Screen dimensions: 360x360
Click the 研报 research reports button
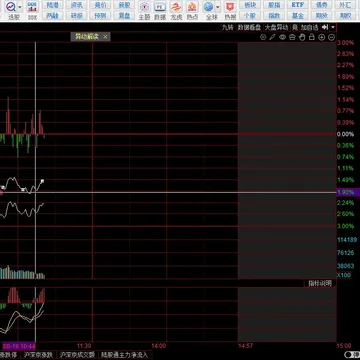76,15
